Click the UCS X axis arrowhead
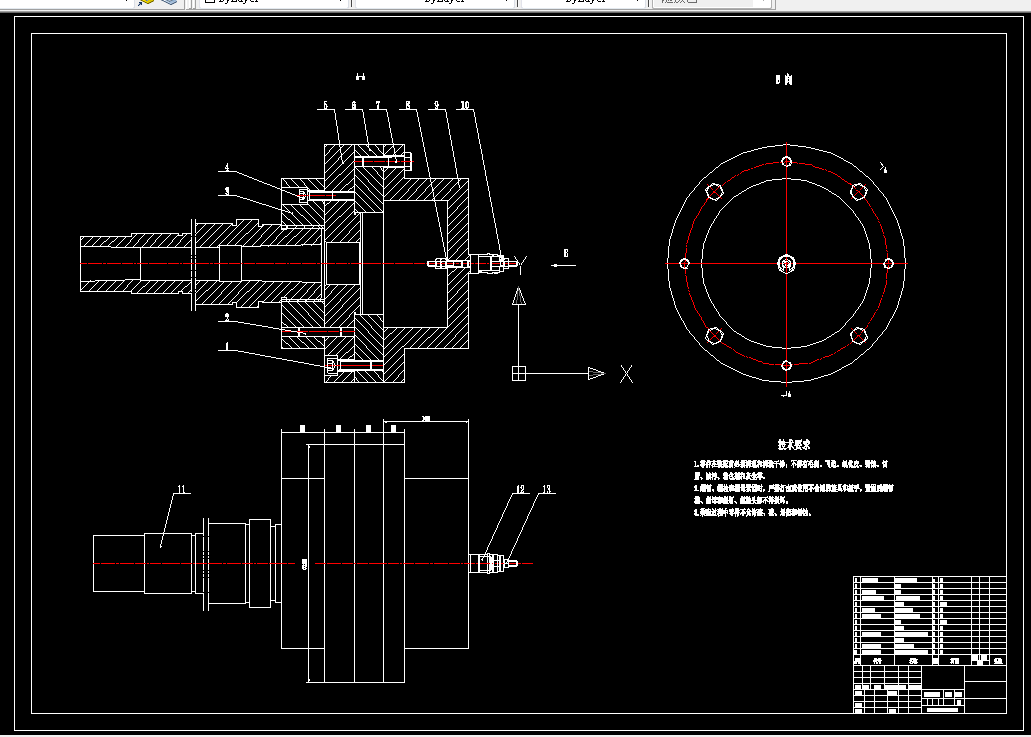 click(x=596, y=373)
